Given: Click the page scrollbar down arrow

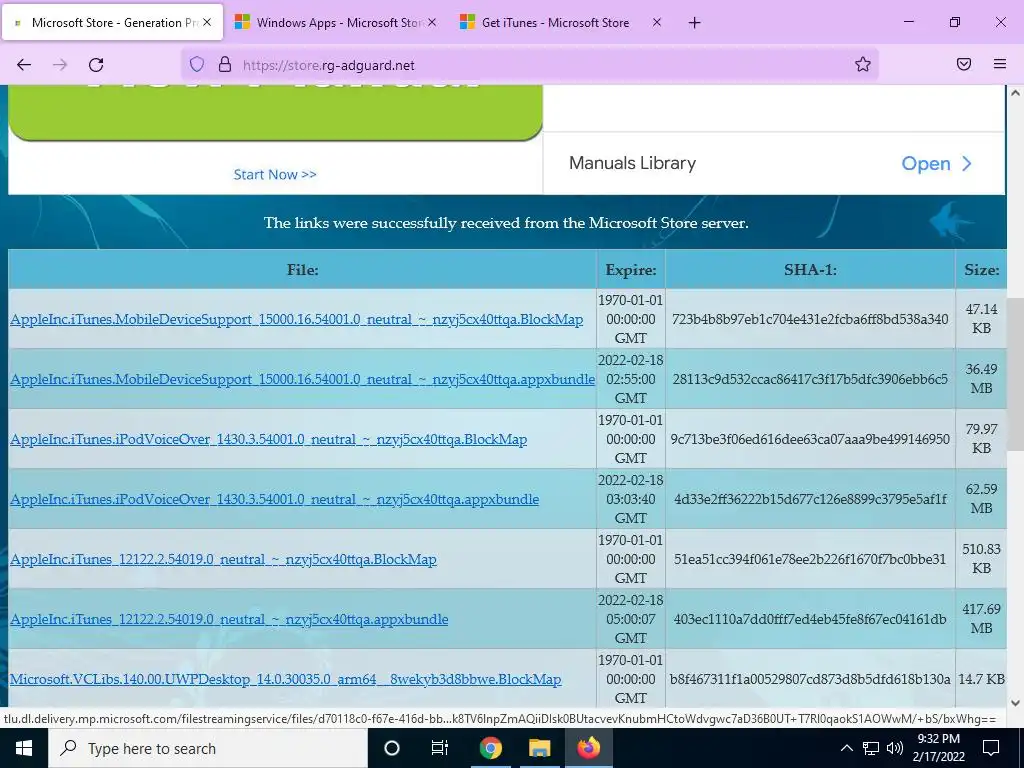Looking at the screenshot, I should tap(1015, 703).
